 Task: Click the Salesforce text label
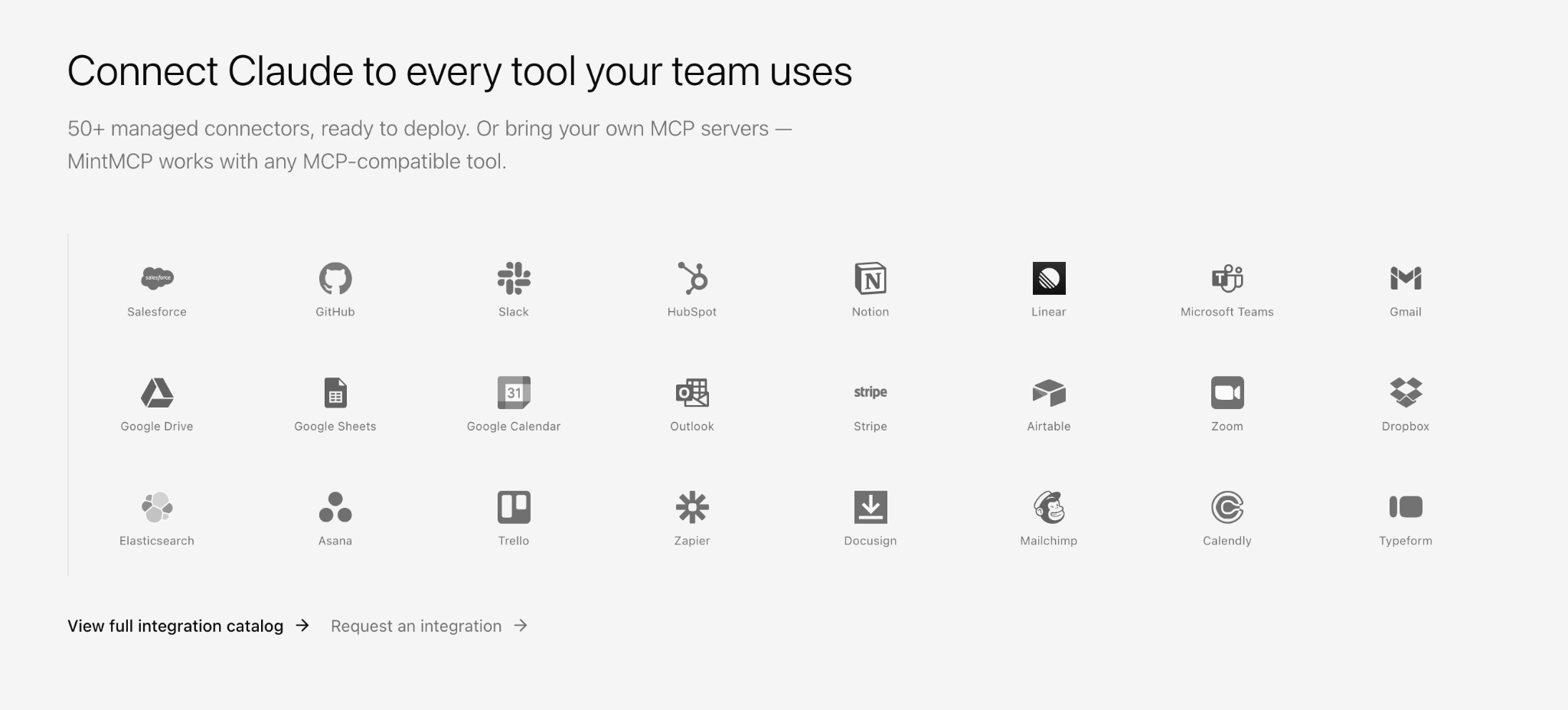157,312
